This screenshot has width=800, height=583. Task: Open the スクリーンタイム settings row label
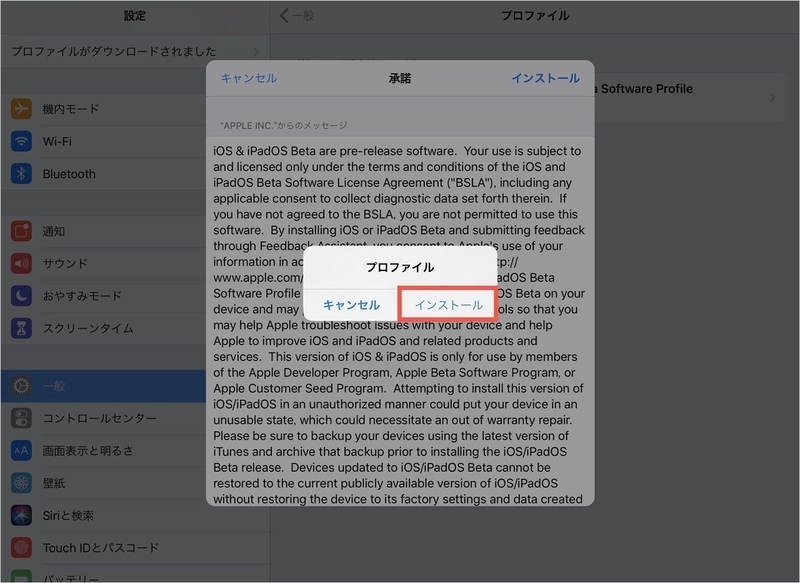pyautogui.click(x=88, y=328)
